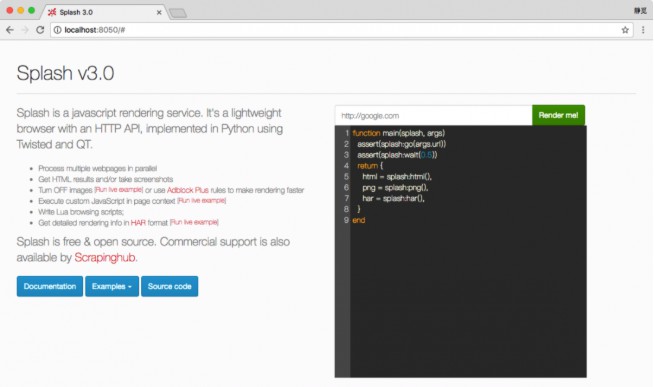Open a new tab with the new-tab button
The width and height of the screenshot is (654, 387).
click(178, 13)
